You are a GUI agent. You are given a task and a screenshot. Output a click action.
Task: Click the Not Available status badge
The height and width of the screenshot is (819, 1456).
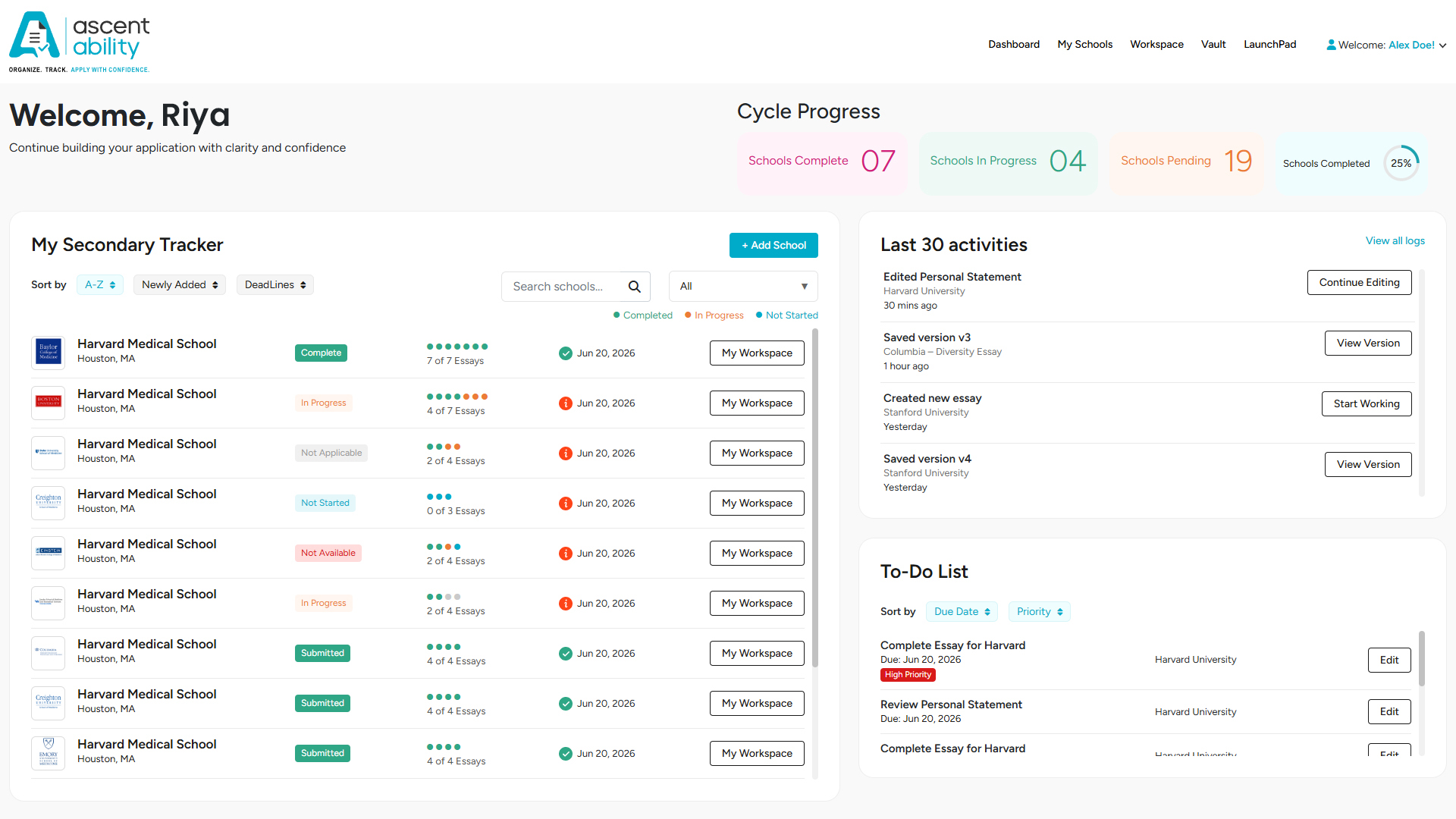(x=328, y=553)
